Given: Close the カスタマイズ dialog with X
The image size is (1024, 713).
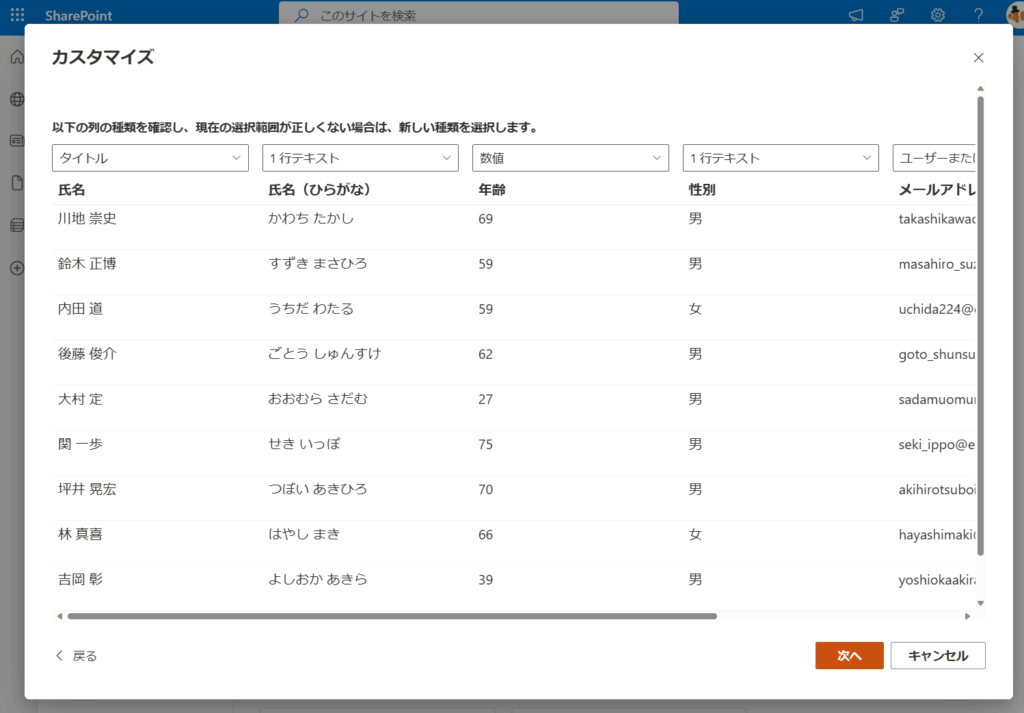Looking at the screenshot, I should 978,57.
